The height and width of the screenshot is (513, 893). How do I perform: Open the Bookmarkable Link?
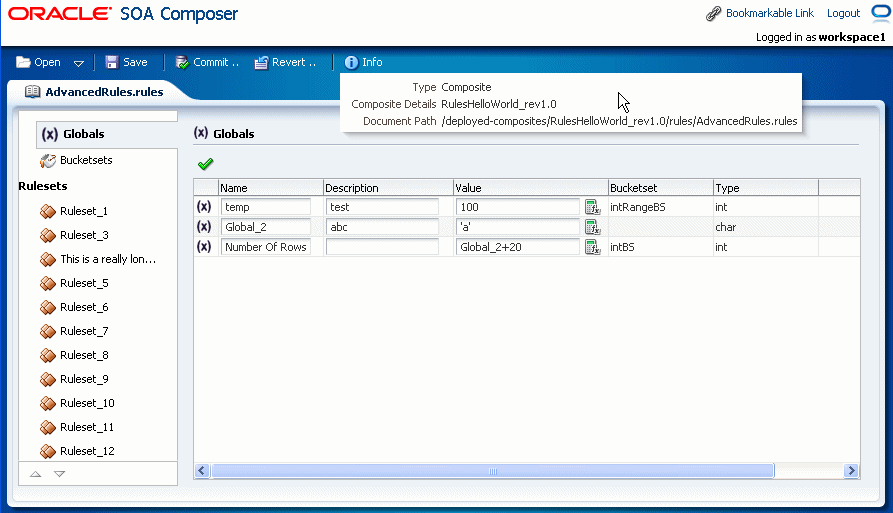click(x=769, y=13)
